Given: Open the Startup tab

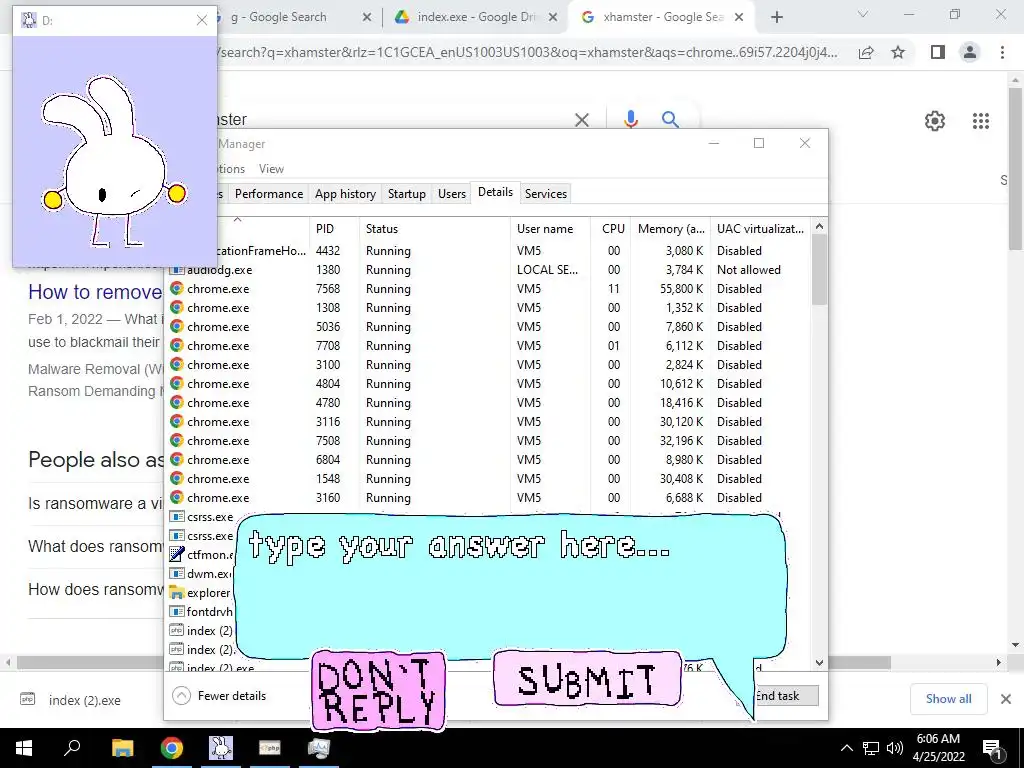Looking at the screenshot, I should (406, 193).
